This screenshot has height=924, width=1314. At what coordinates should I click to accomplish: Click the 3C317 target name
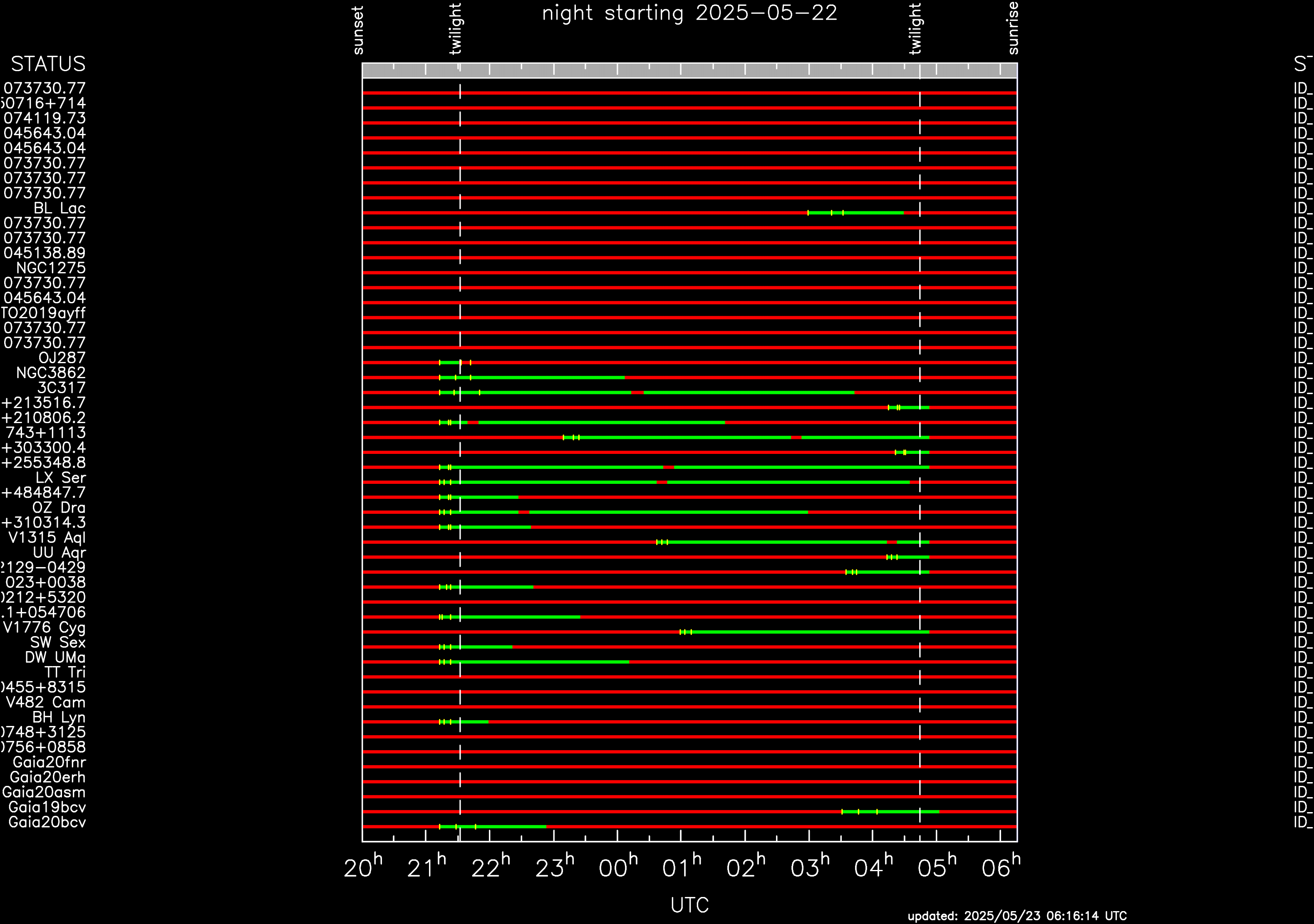61,388
